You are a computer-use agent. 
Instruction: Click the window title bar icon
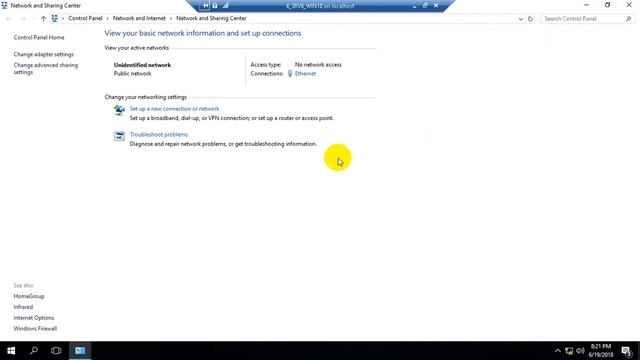tap(4, 5)
